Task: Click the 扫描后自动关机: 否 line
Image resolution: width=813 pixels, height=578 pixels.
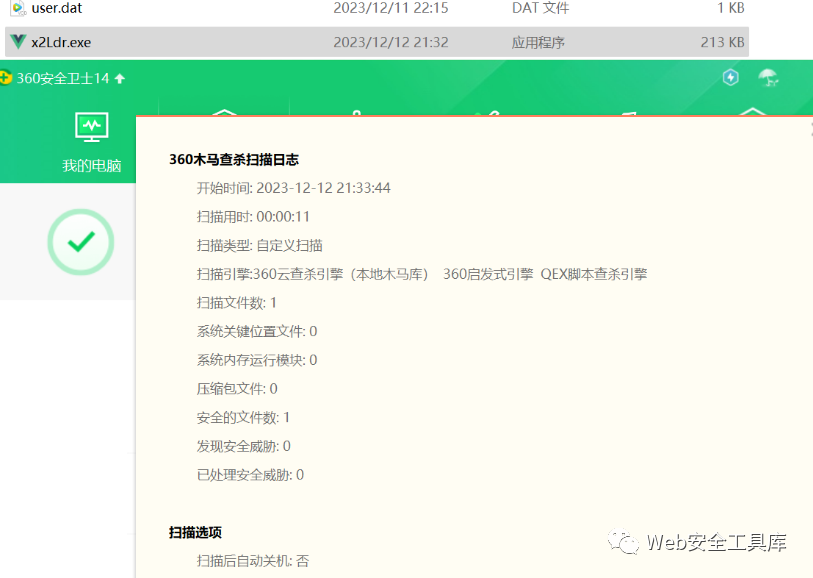Action: [253, 561]
